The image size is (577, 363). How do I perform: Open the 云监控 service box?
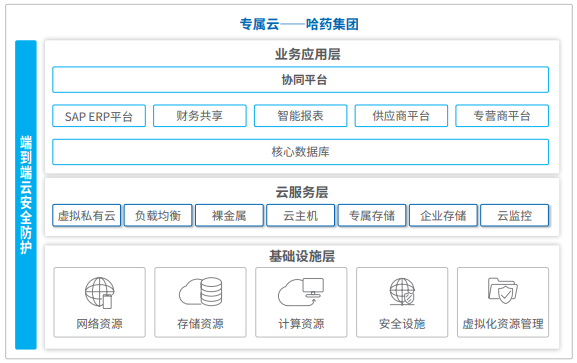[x=514, y=215]
